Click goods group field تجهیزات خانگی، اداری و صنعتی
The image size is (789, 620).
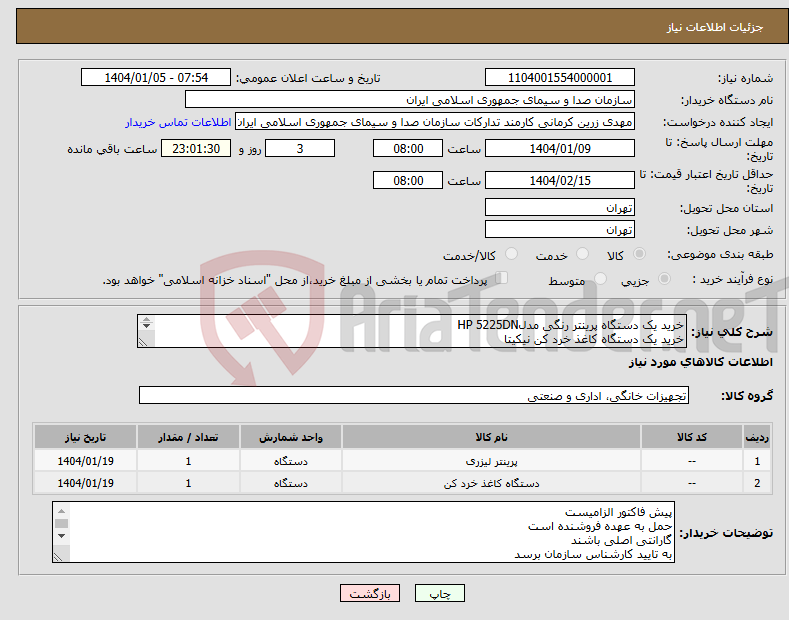pos(414,396)
